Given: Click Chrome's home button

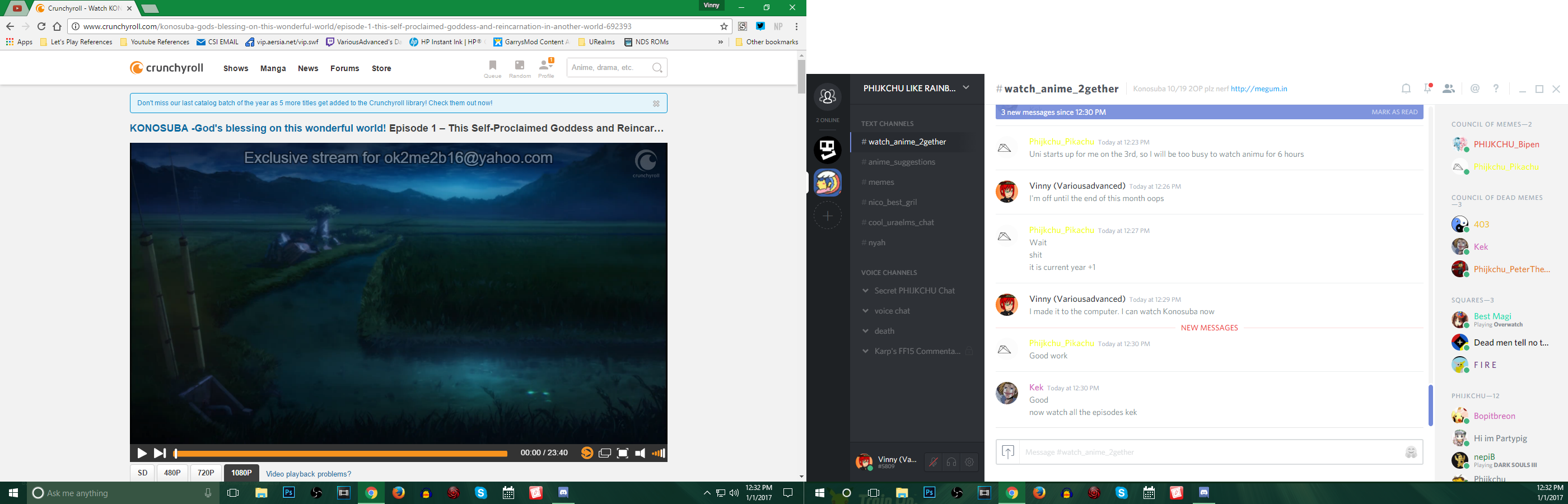Looking at the screenshot, I should coord(57,26).
